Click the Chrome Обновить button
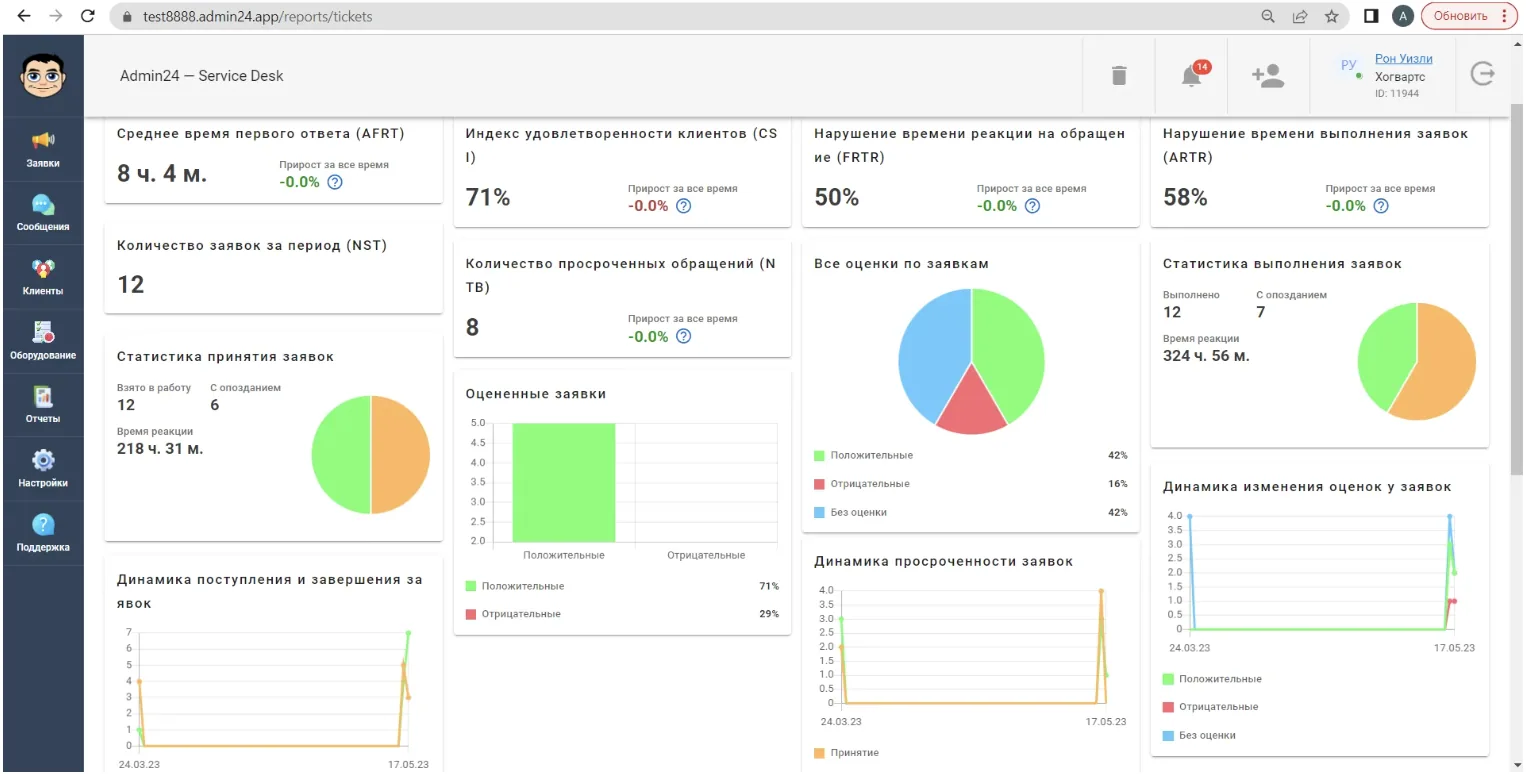 click(x=1469, y=16)
